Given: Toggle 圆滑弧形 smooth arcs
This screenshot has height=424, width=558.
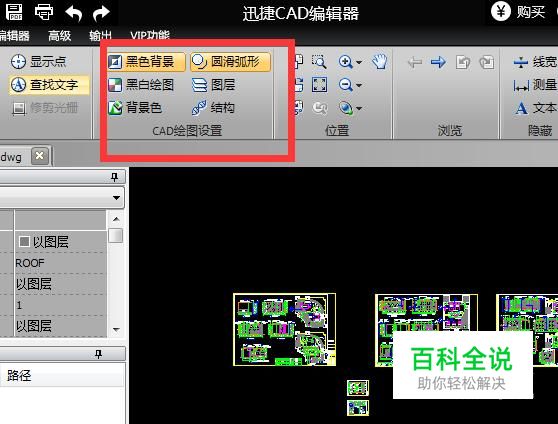Looking at the screenshot, I should point(231,62).
